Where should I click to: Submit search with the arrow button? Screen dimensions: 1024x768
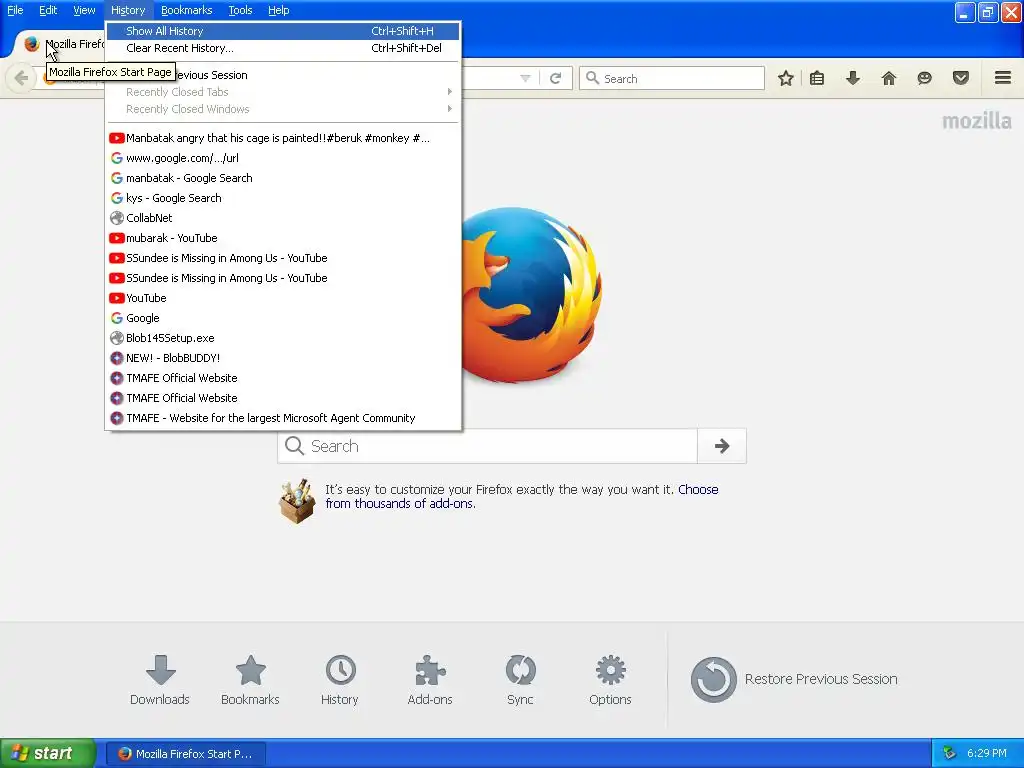(x=722, y=446)
